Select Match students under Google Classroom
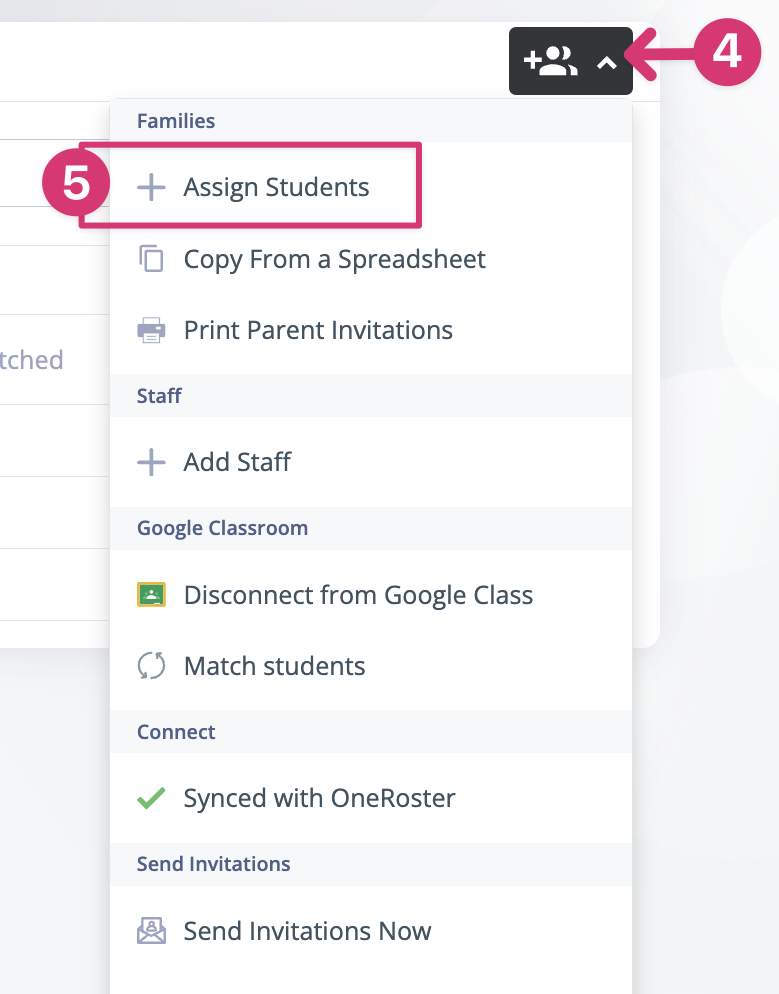The width and height of the screenshot is (779, 994). click(273, 666)
